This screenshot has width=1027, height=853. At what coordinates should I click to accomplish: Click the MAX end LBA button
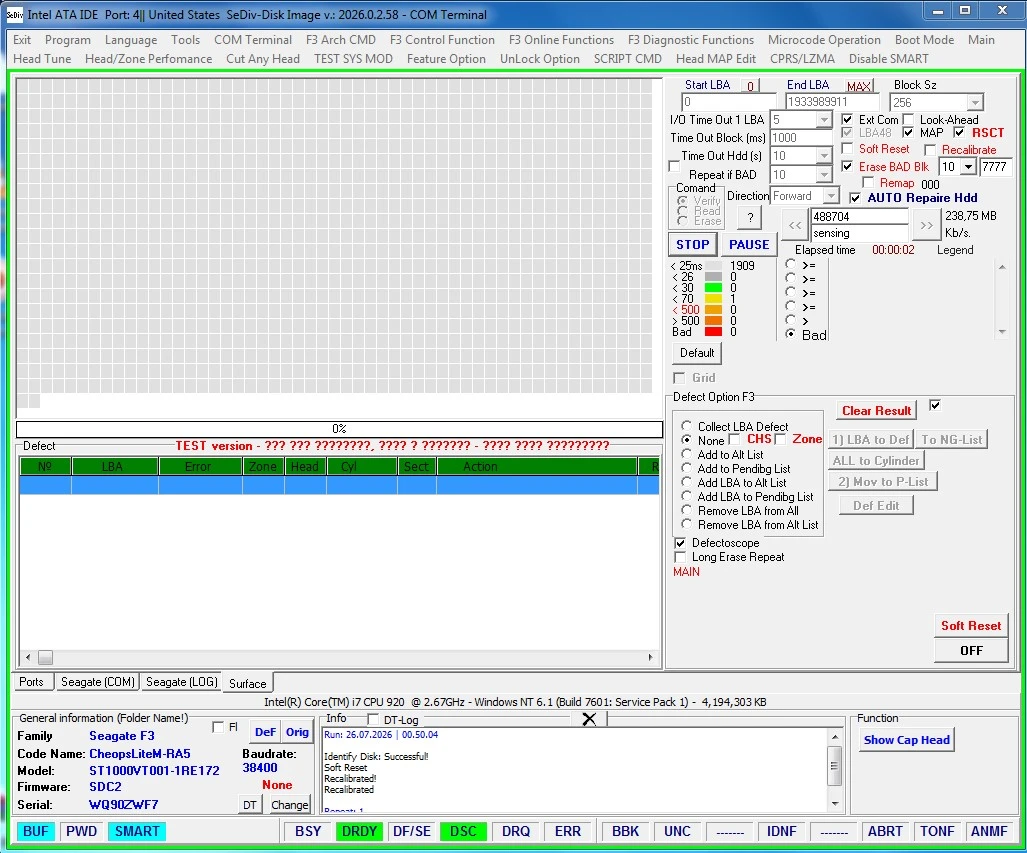858,86
